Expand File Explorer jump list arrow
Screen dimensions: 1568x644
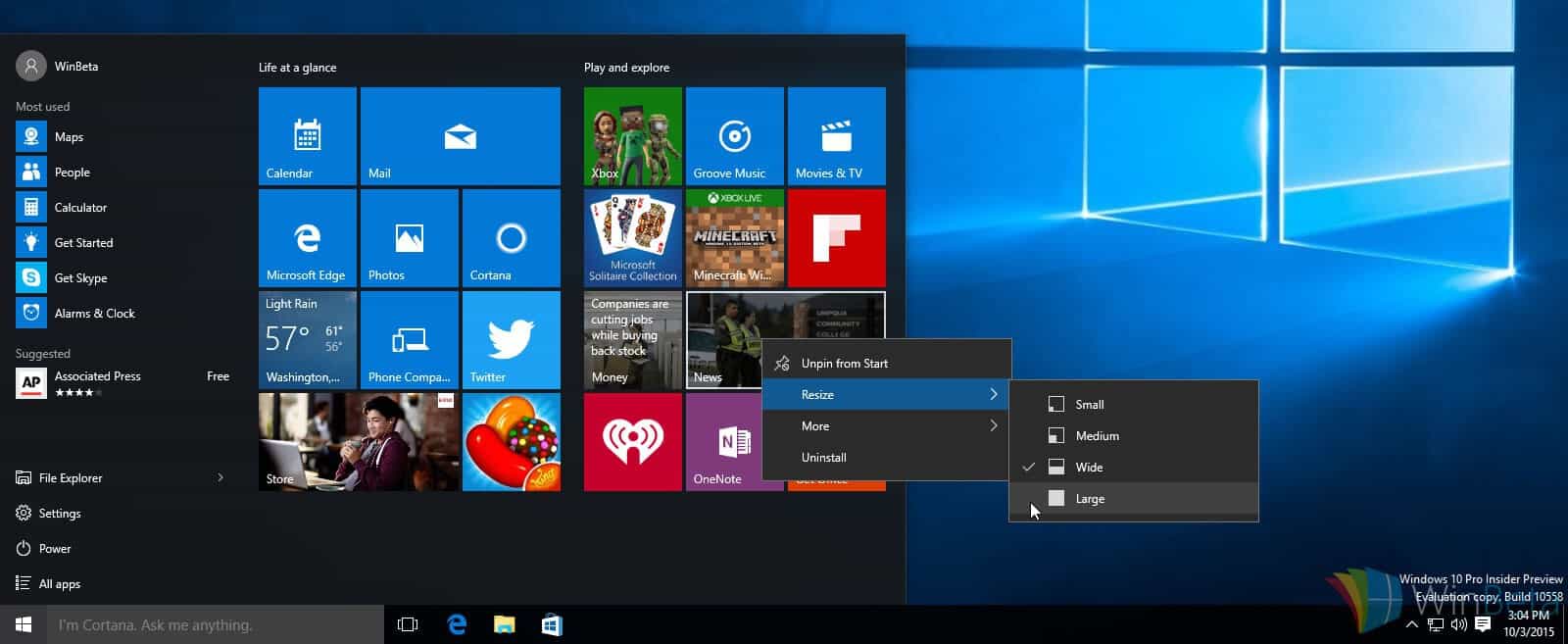pyautogui.click(x=220, y=477)
